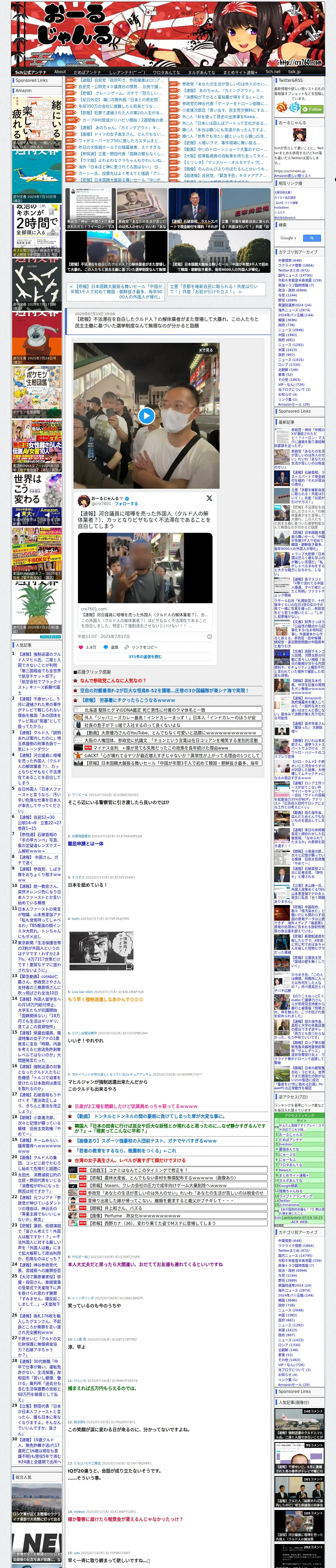This screenshot has width=336, height=1568.
Task: Open popular ranking item 5 日本外国人「日本人ファースト
Action: [39, 800]
